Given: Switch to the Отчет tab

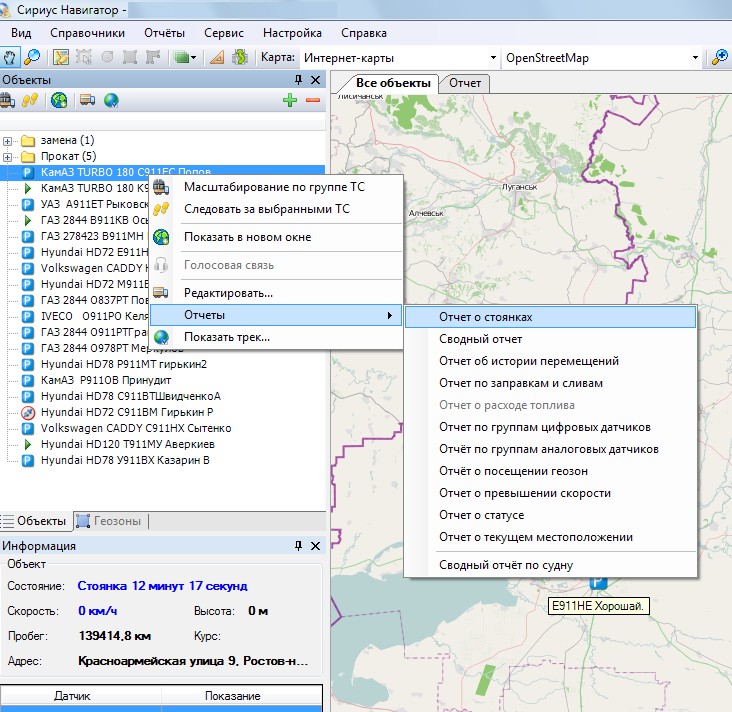Looking at the screenshot, I should pos(464,83).
